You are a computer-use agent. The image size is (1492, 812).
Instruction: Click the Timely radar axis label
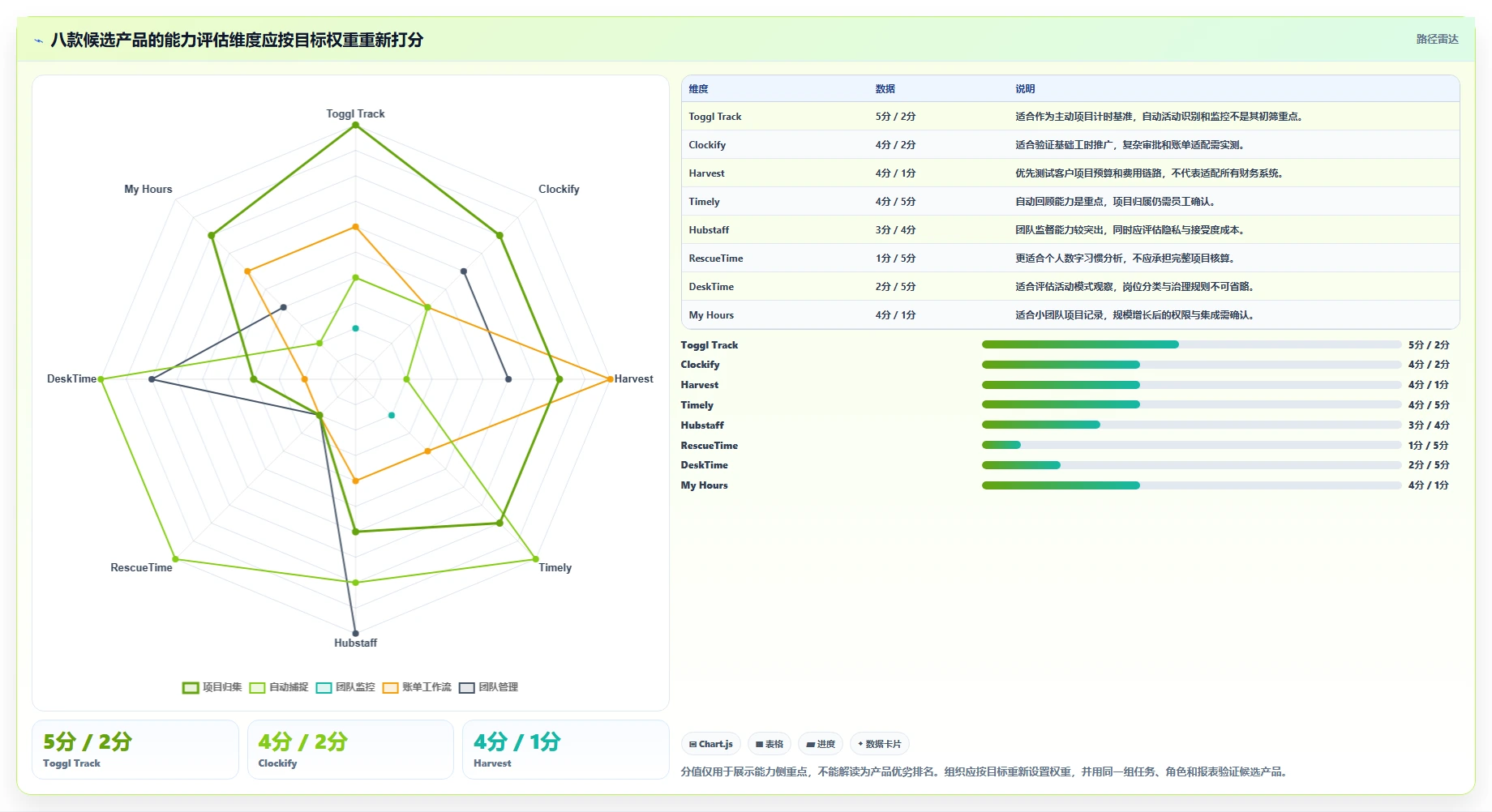555,568
